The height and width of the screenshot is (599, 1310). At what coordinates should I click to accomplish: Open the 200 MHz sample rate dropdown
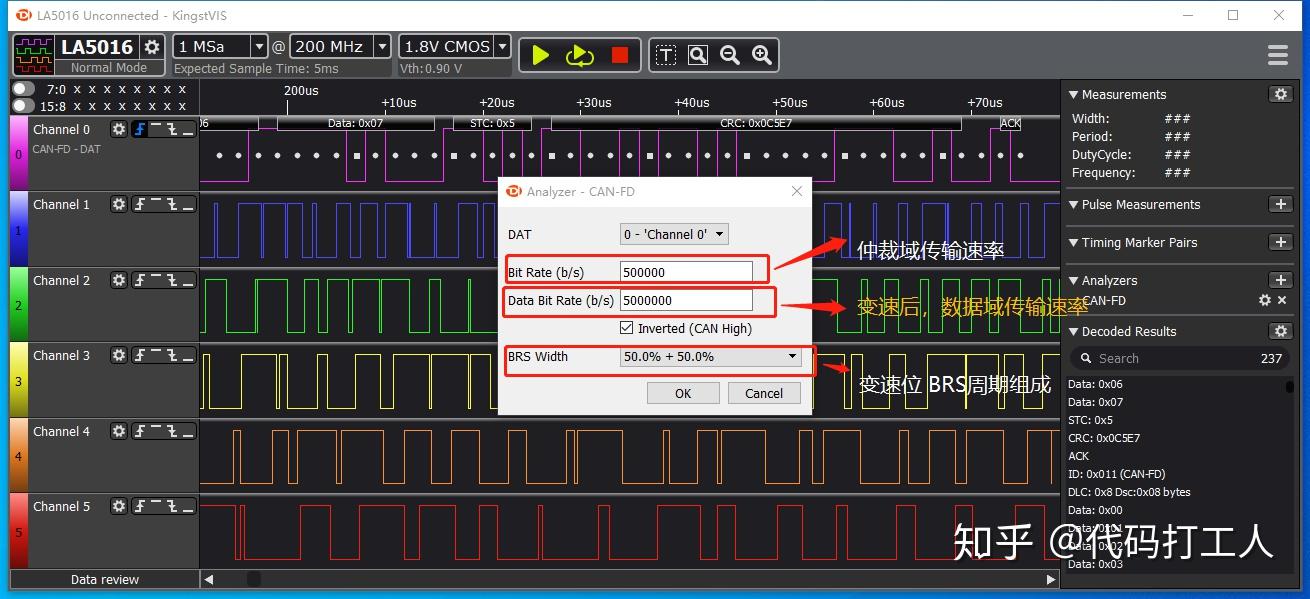(x=382, y=46)
